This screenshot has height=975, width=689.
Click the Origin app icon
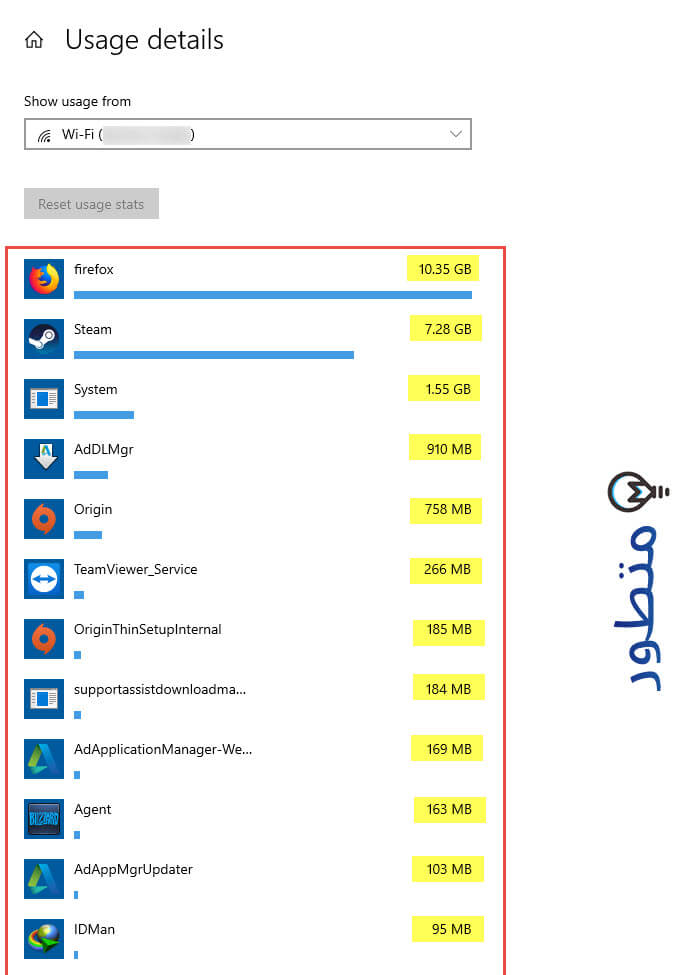coord(44,519)
